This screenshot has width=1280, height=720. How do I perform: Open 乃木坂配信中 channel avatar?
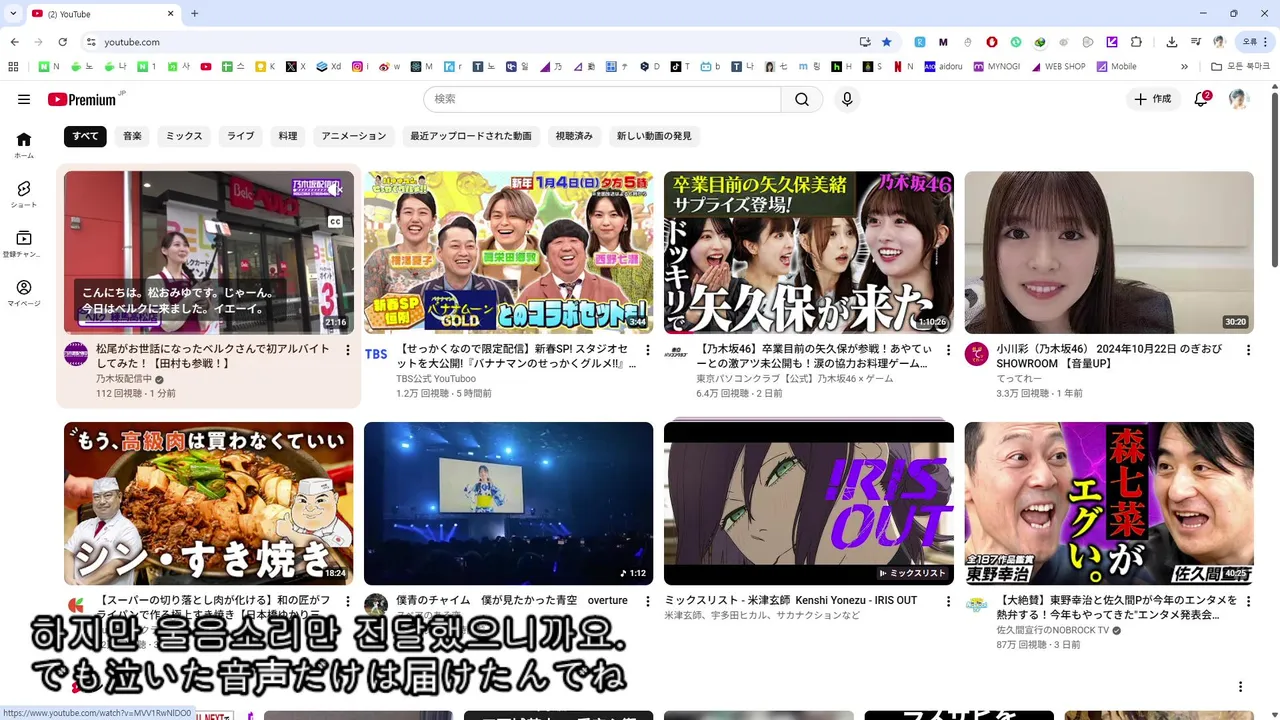click(76, 354)
